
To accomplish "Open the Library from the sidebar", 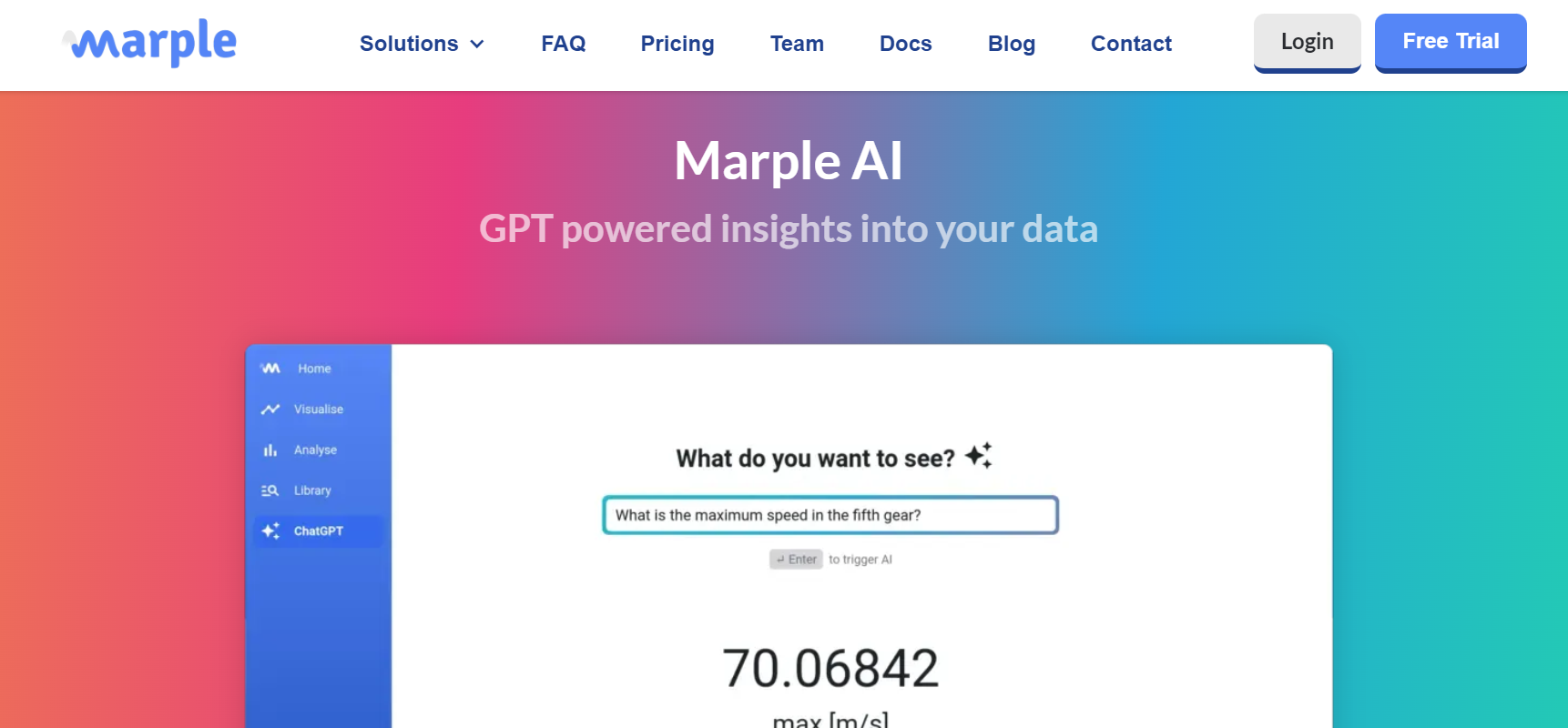I will 312,490.
